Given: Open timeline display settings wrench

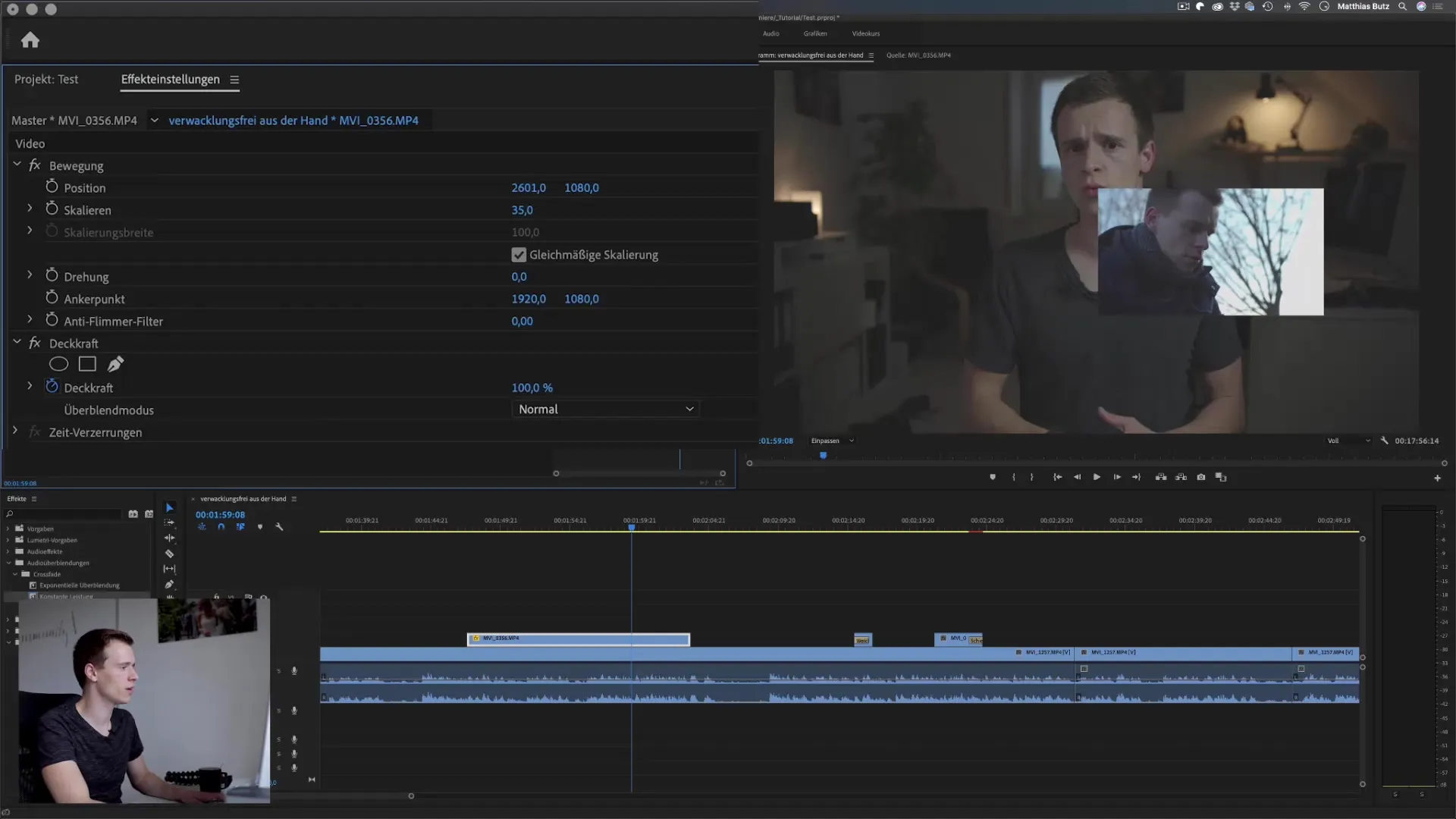Looking at the screenshot, I should [x=279, y=526].
